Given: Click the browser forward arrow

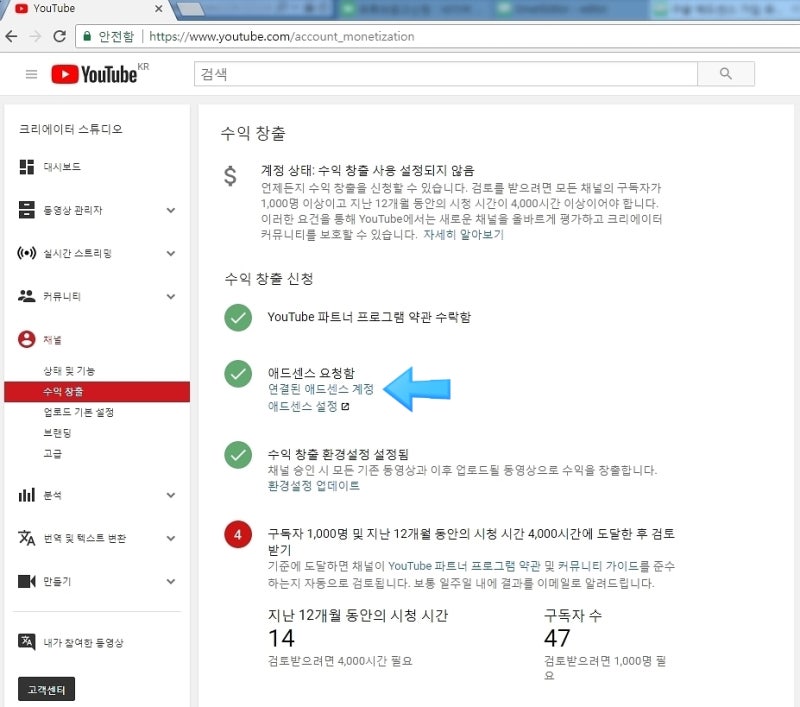Looking at the screenshot, I should click(x=35, y=36).
